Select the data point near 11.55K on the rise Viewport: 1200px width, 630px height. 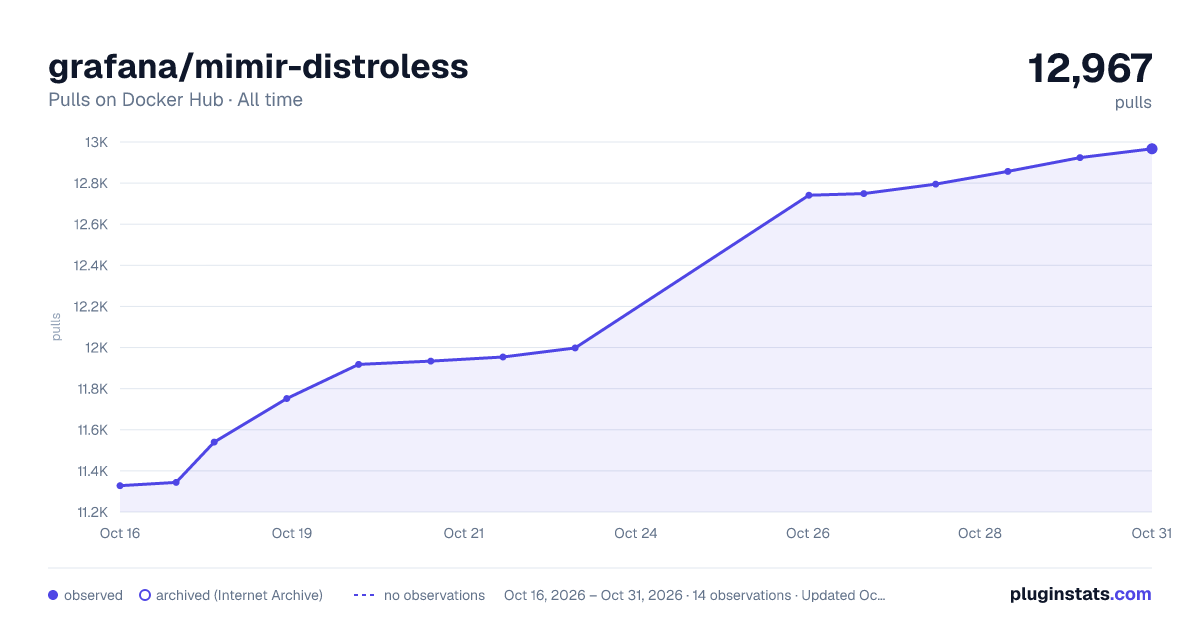(x=214, y=442)
